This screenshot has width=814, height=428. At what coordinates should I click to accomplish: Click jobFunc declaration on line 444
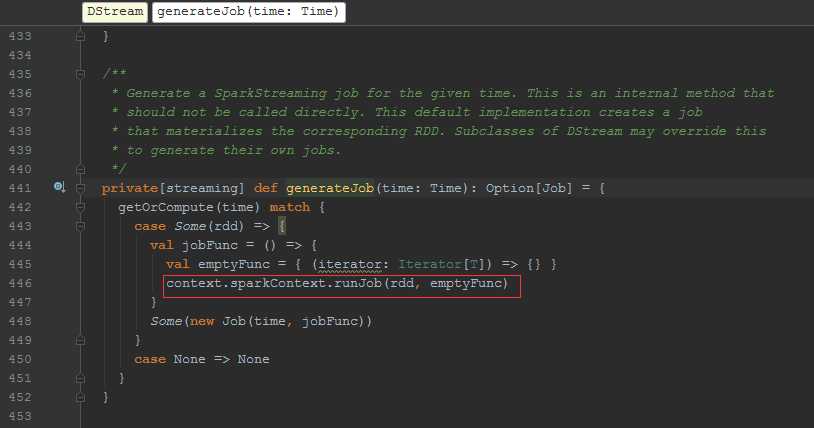click(x=210, y=245)
